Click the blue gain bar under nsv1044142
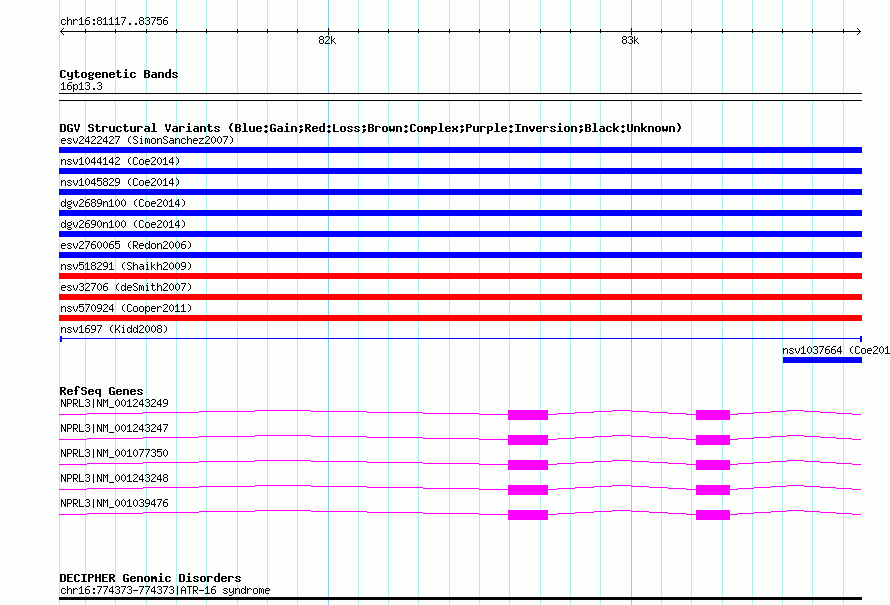890x605 pixels. click(x=460, y=171)
